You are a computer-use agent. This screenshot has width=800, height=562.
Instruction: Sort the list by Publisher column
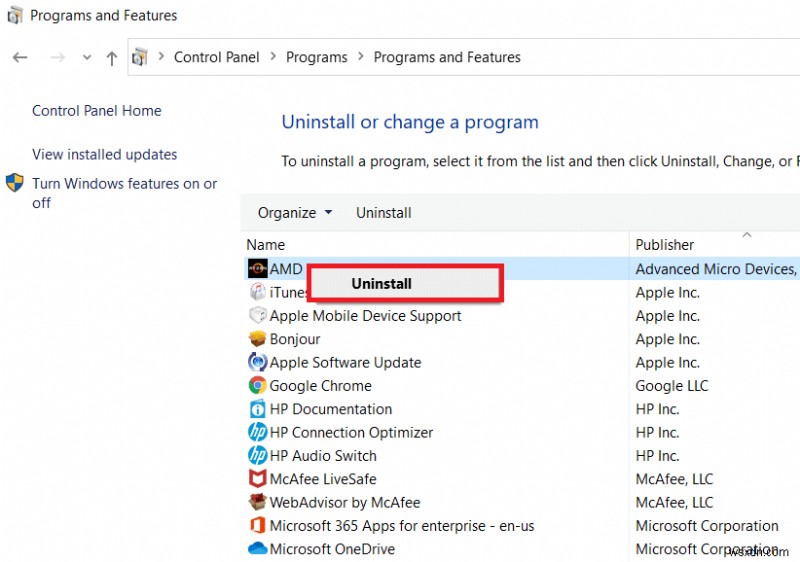pyautogui.click(x=665, y=244)
